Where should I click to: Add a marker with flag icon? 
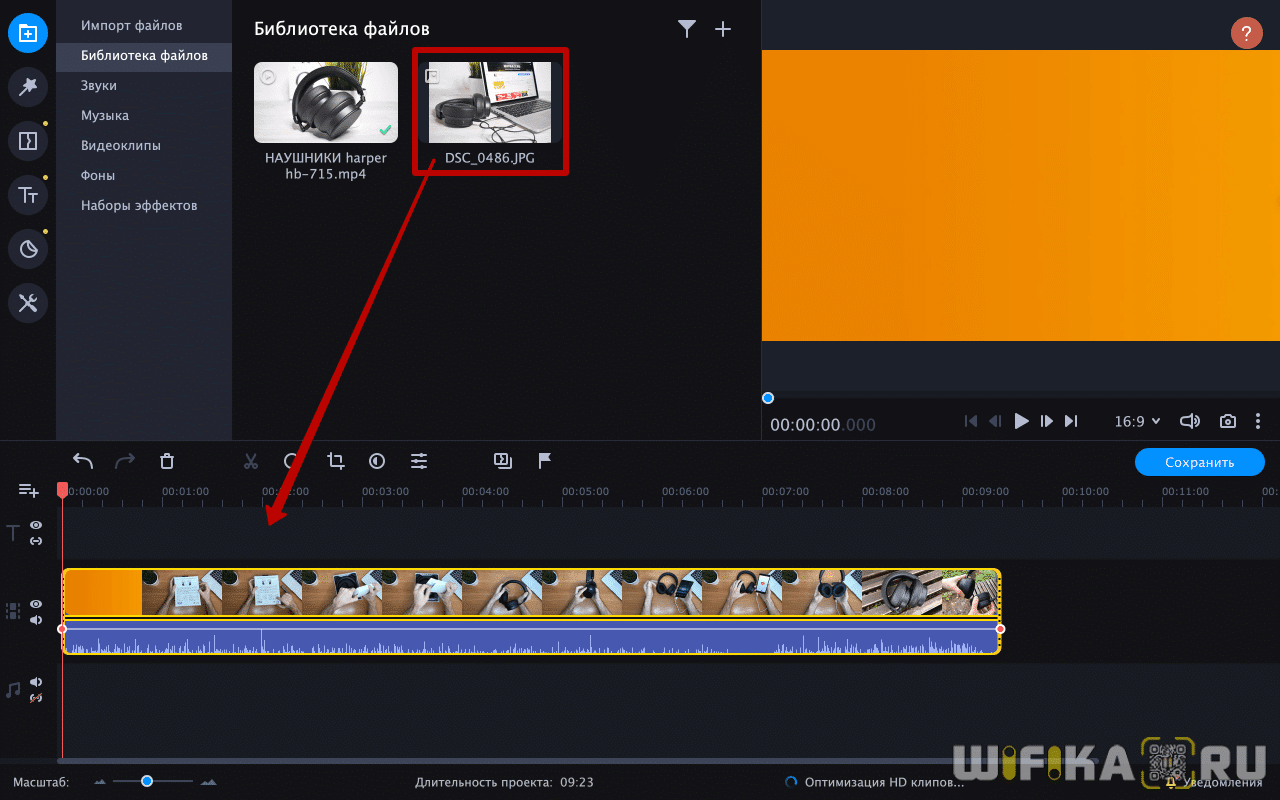(545, 461)
